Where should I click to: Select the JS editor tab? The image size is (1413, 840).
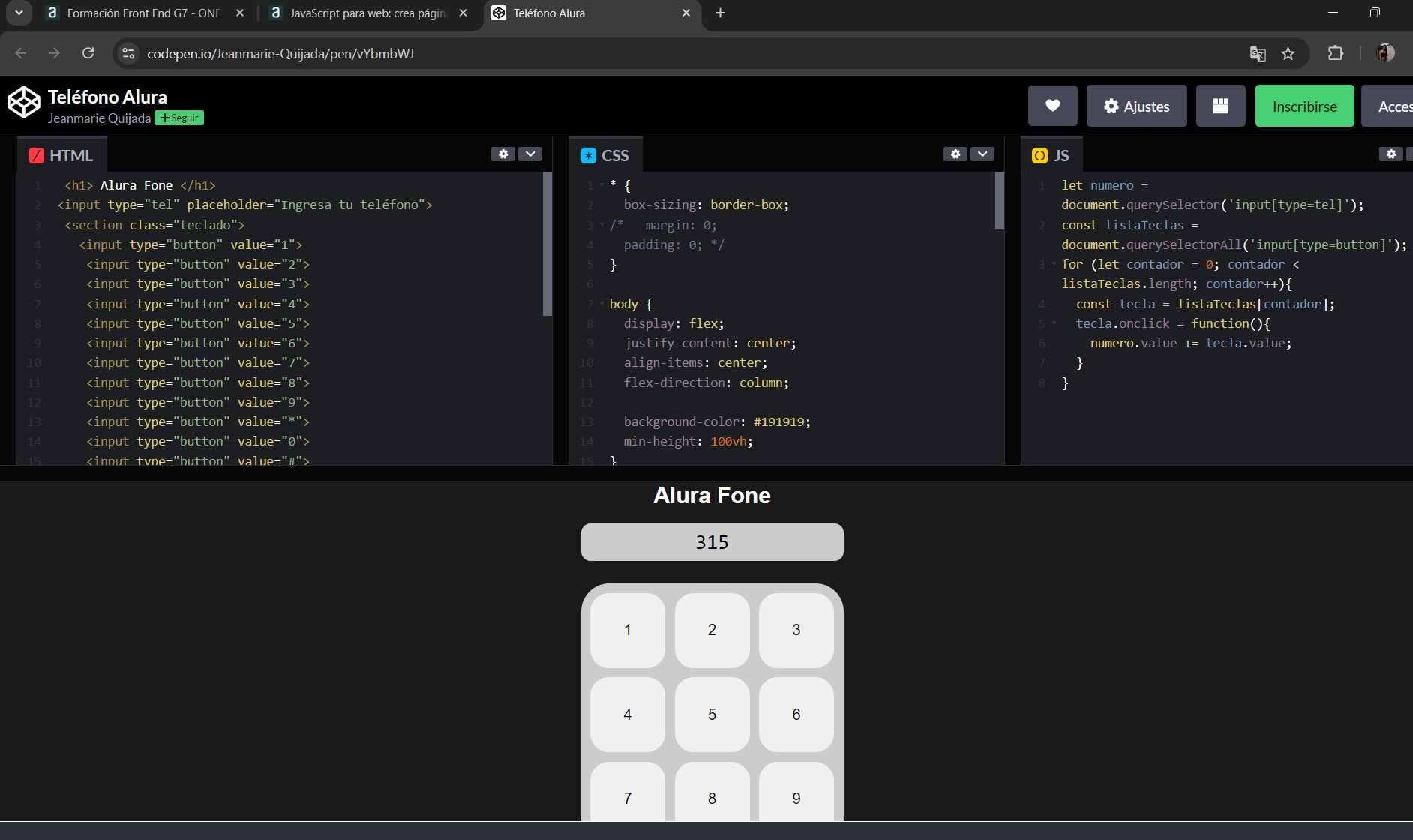point(1051,155)
